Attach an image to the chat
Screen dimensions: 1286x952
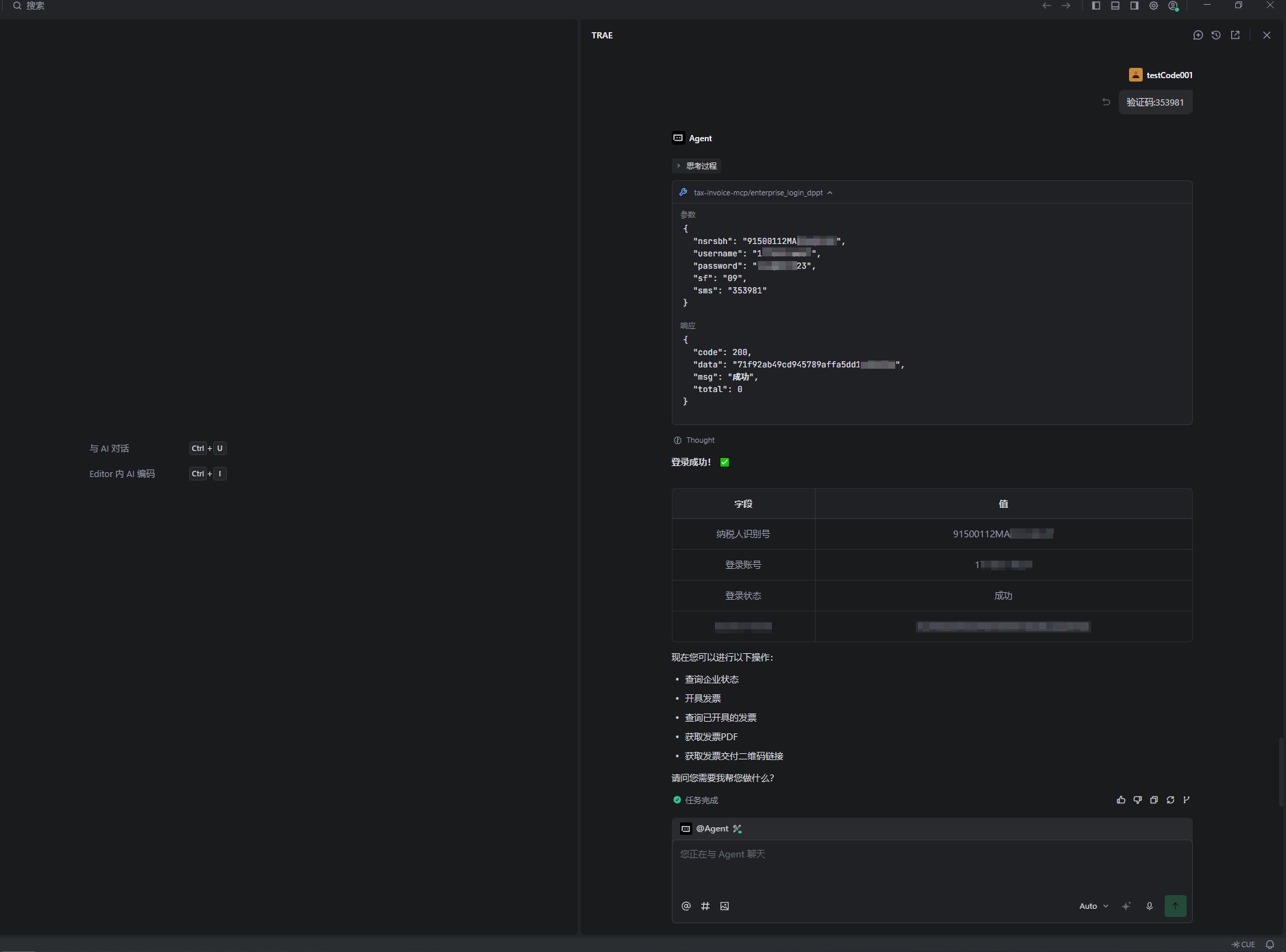point(725,906)
